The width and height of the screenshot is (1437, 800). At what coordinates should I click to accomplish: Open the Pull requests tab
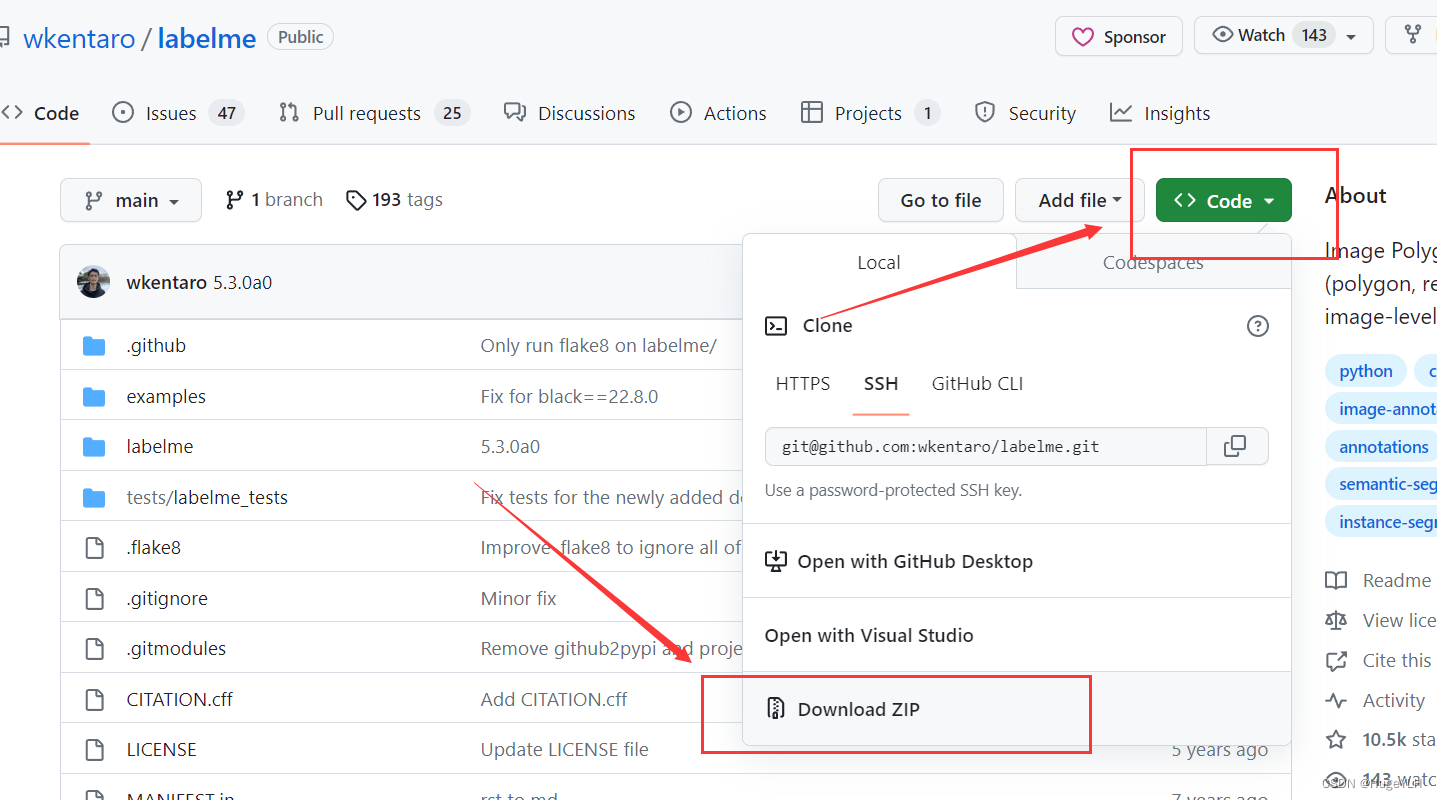[374, 113]
